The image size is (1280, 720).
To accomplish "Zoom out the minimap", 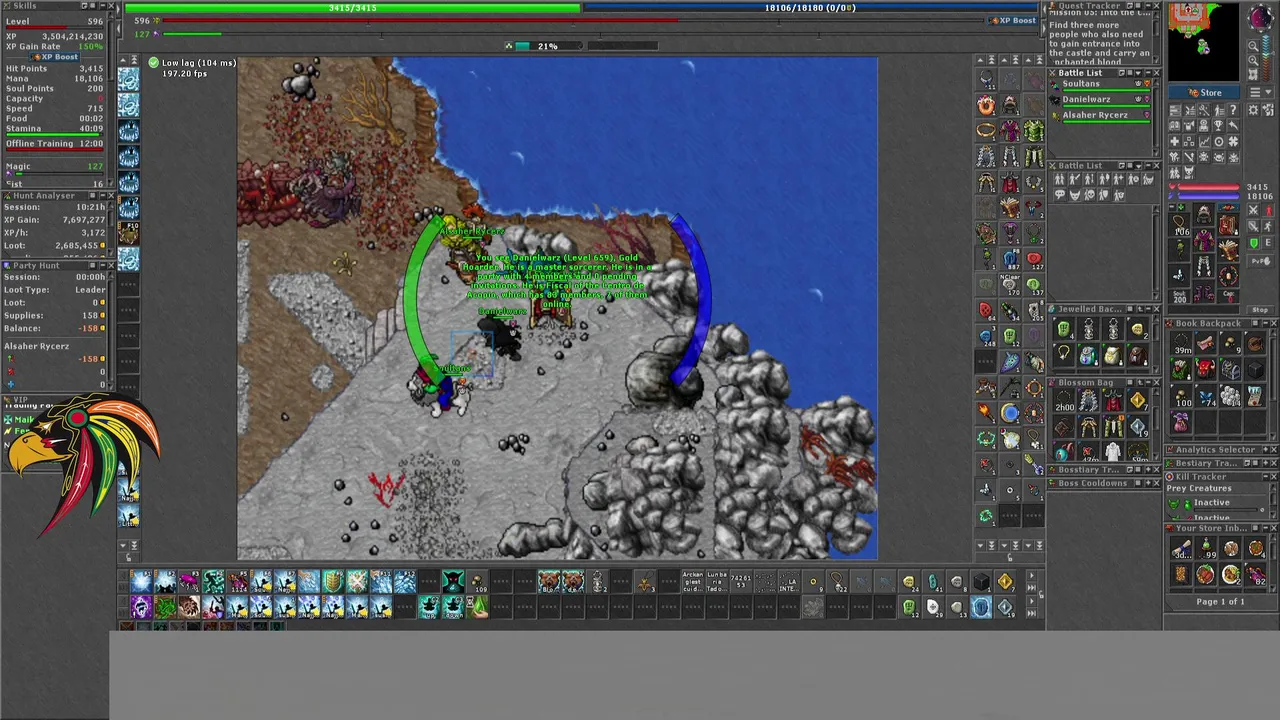I will pos(1253,45).
